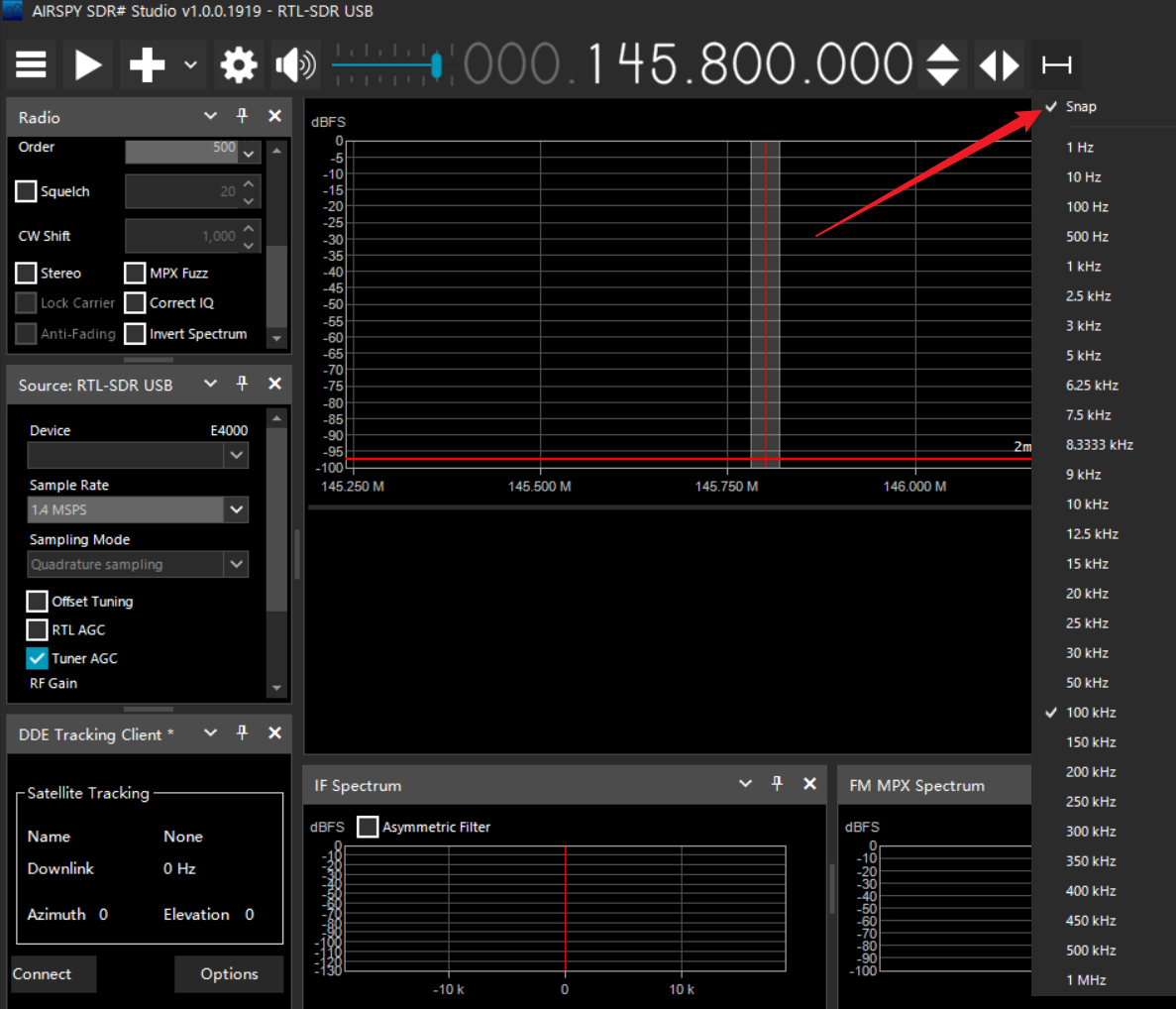Open the hamburger main menu
The height and width of the screenshot is (1009, 1176).
[31, 65]
